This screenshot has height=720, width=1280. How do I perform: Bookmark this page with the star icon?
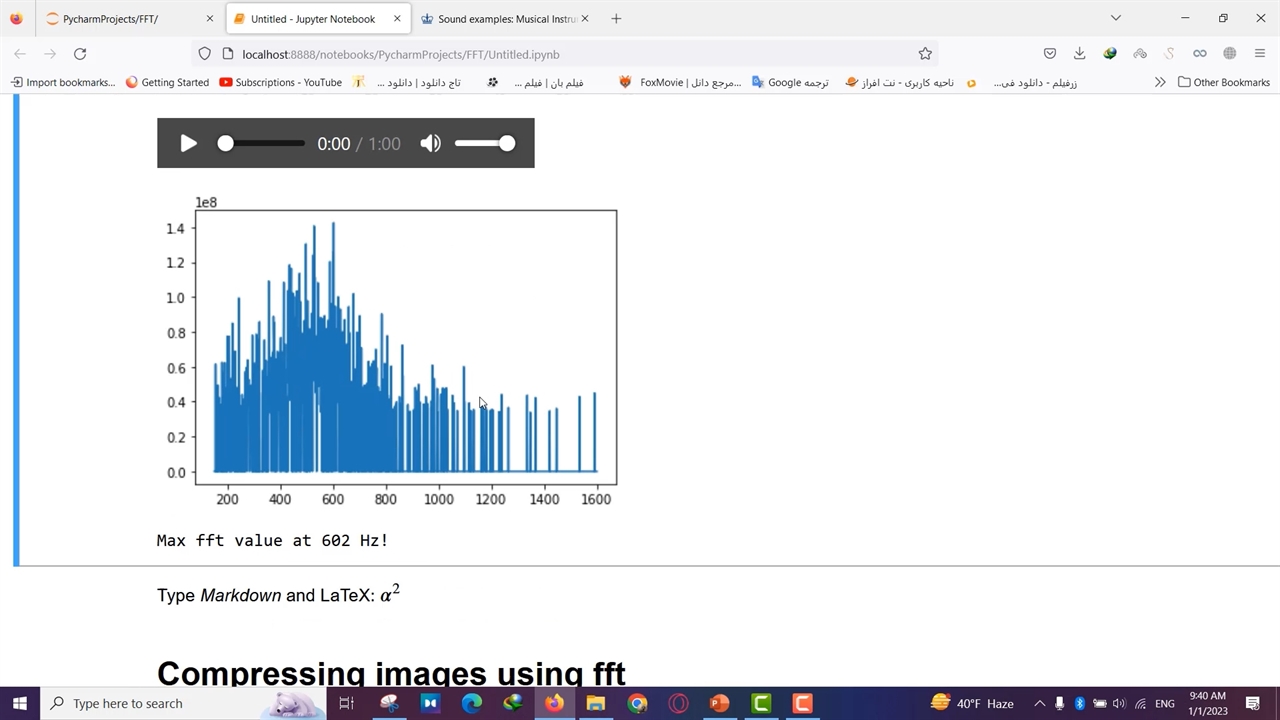coord(925,54)
